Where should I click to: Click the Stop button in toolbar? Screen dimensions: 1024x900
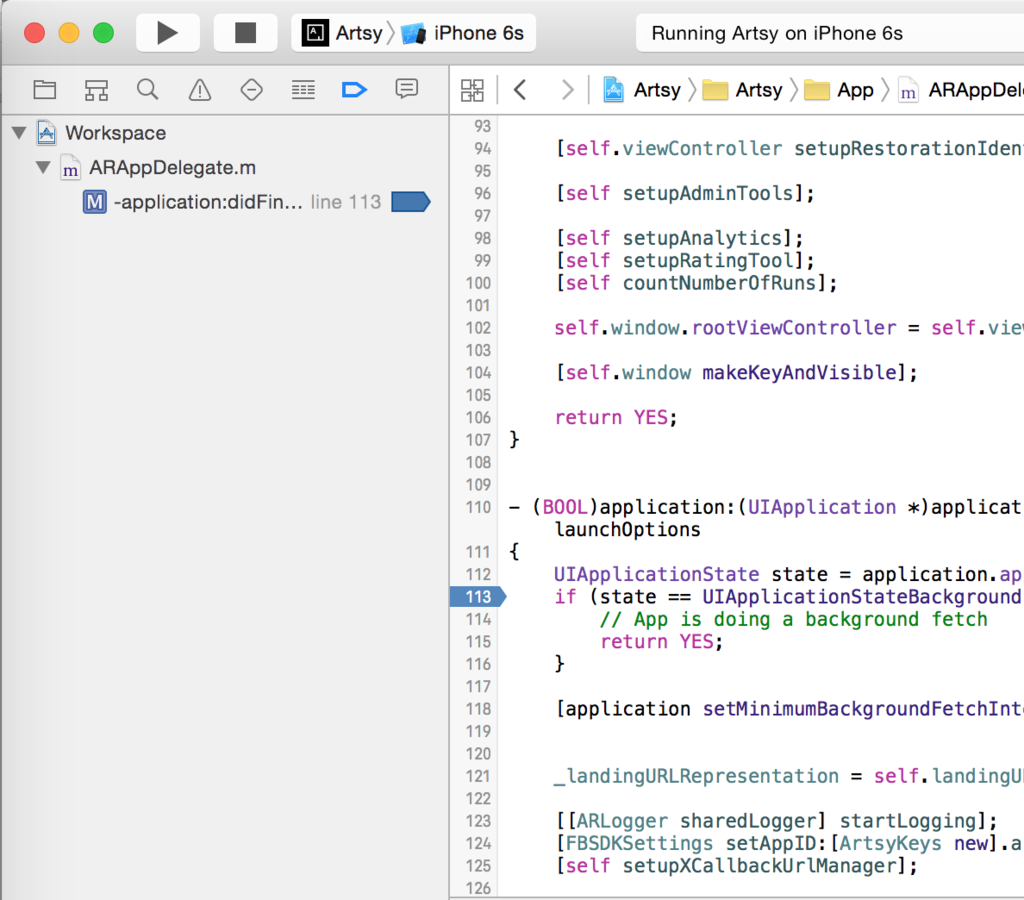point(246,33)
